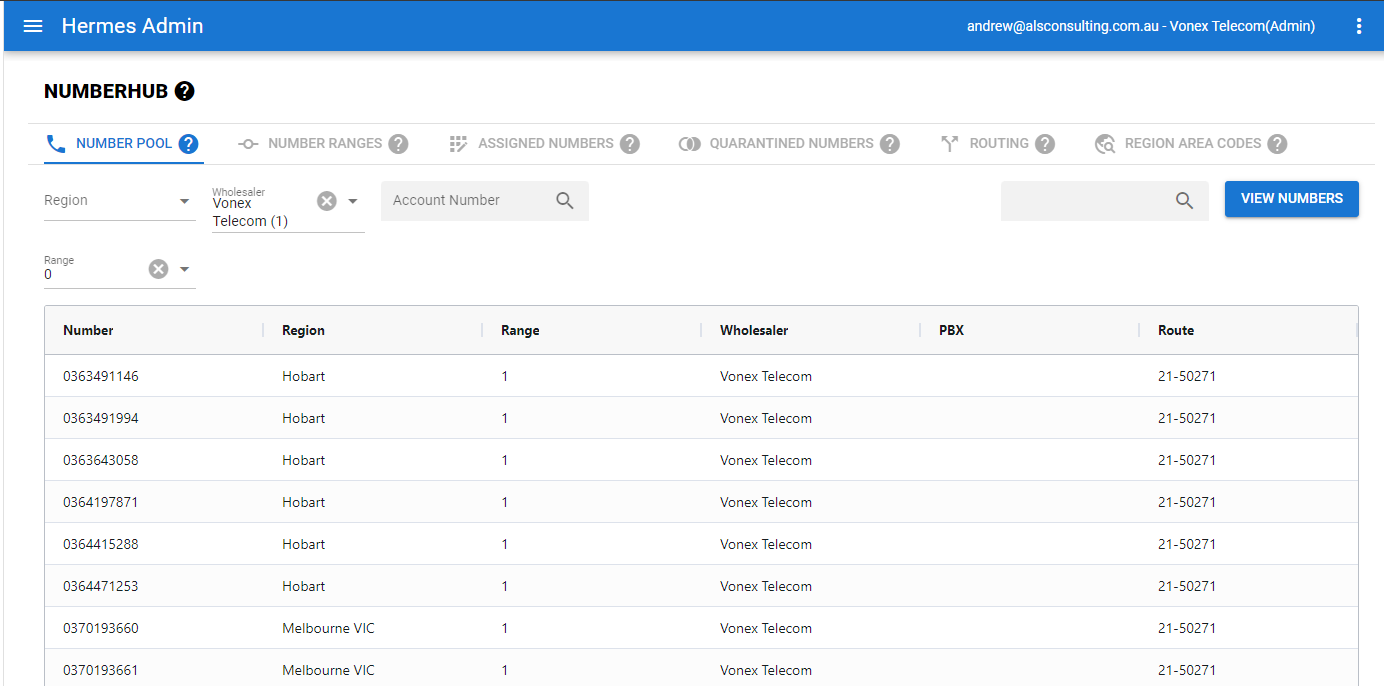The width and height of the screenshot is (1384, 686).
Task: Expand the Range dropdown arrow
Action: pos(184,269)
